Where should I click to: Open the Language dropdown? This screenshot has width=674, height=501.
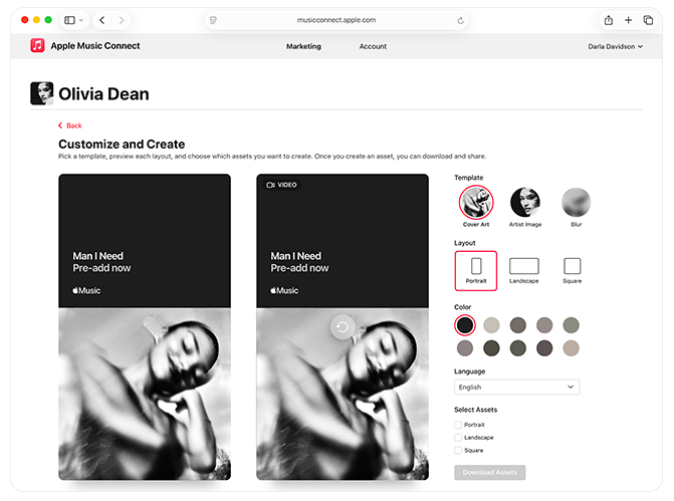516,387
